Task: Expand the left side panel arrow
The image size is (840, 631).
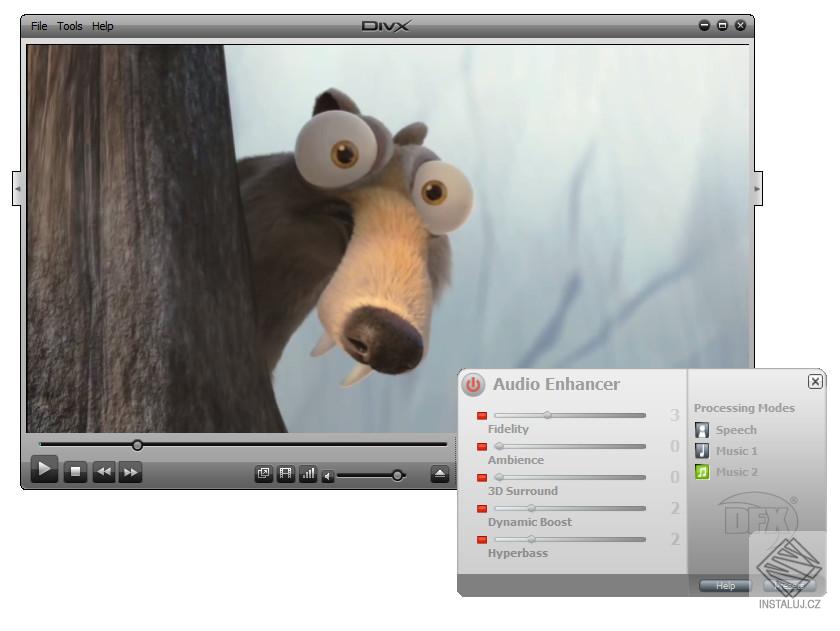Action: tap(17, 189)
